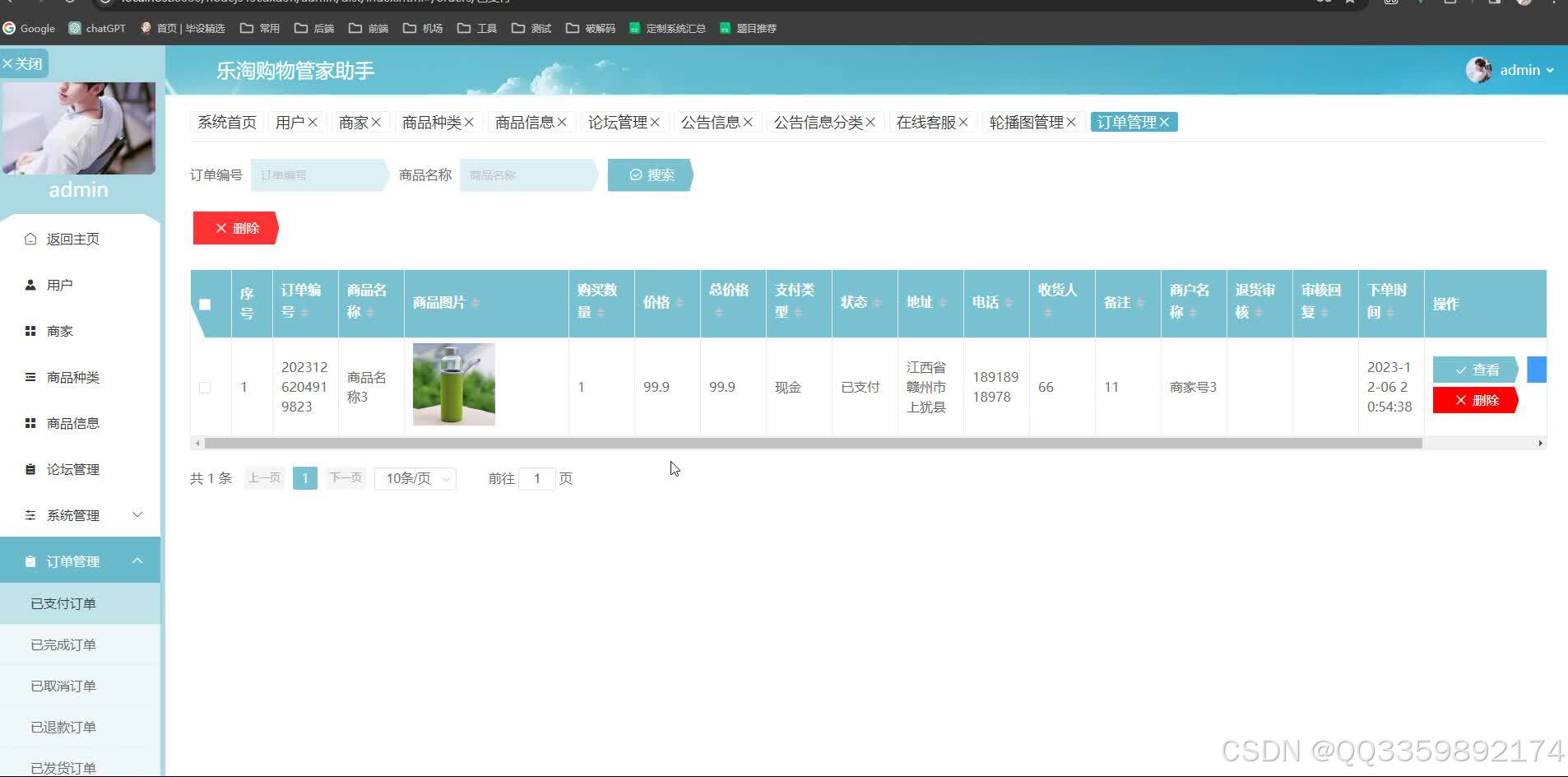The height and width of the screenshot is (777, 1568).
Task: Sort by 价格 column arrows
Action: point(680,303)
